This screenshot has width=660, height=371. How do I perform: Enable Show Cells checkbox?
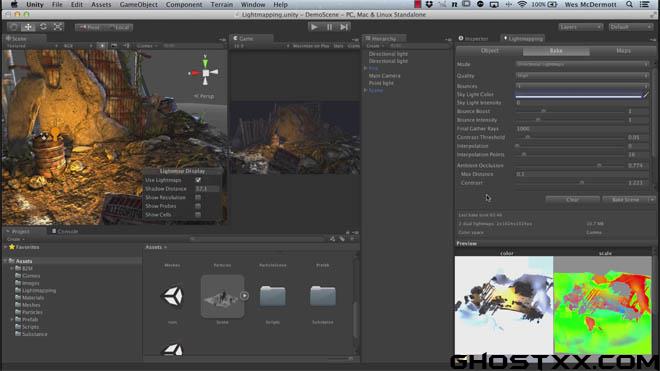point(198,215)
